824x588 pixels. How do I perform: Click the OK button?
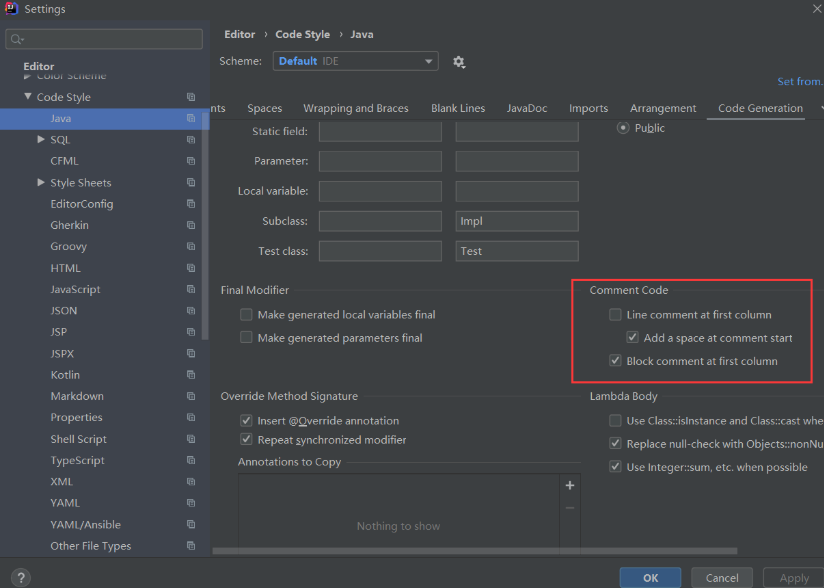(651, 577)
